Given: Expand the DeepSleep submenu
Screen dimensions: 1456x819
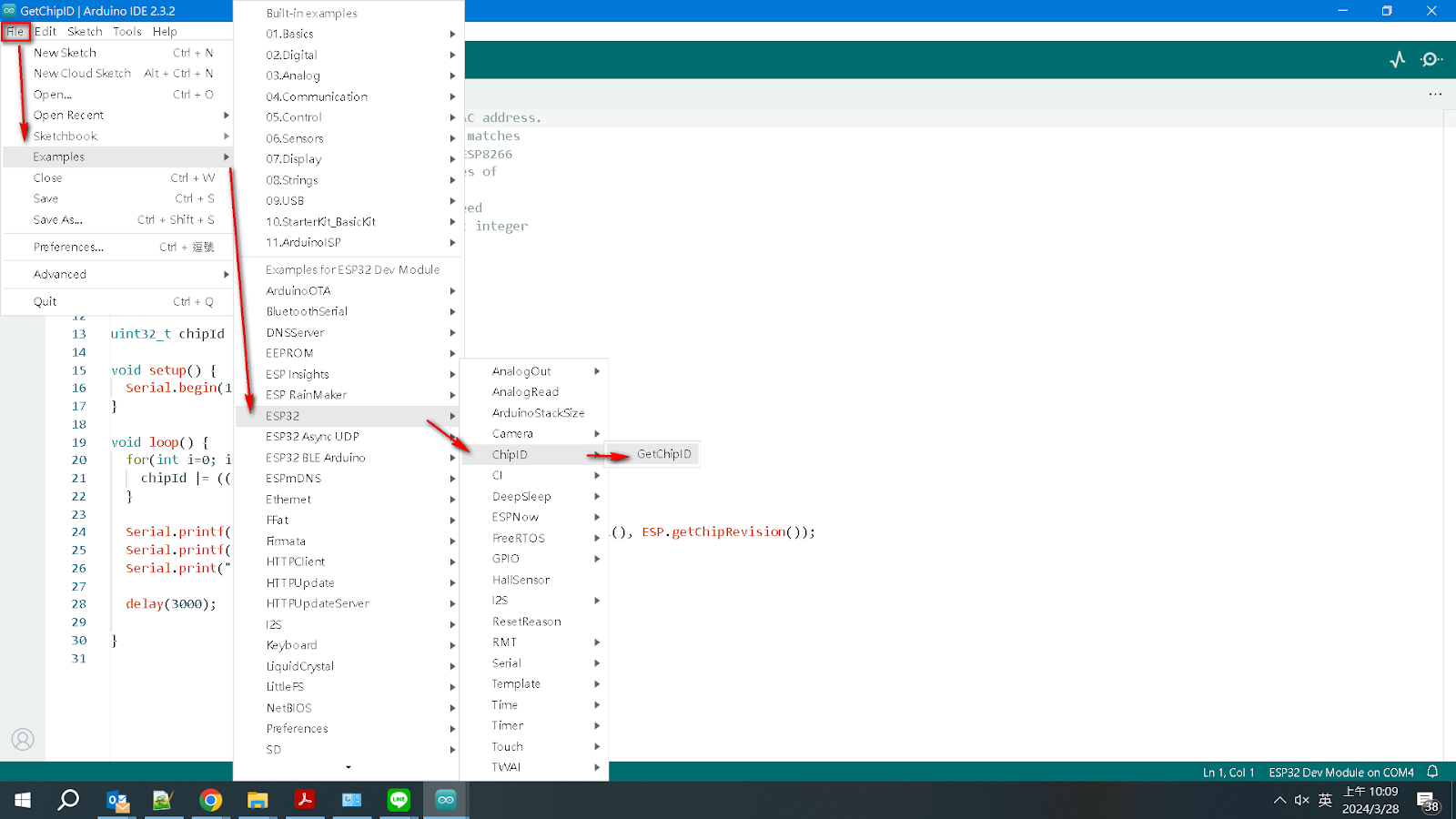Looking at the screenshot, I should point(535,497).
